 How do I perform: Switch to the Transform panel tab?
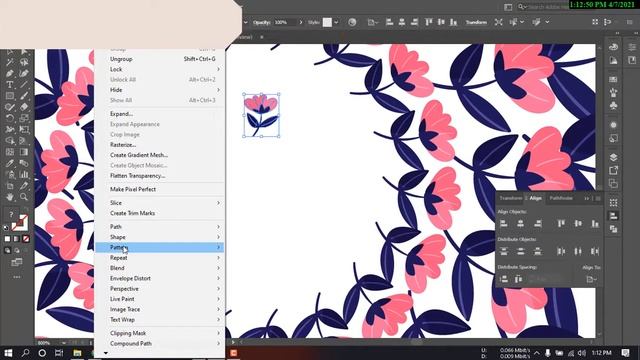point(511,198)
